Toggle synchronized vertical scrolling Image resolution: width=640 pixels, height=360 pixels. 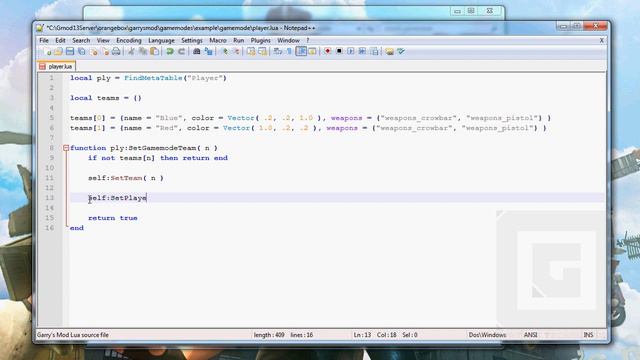[251, 51]
